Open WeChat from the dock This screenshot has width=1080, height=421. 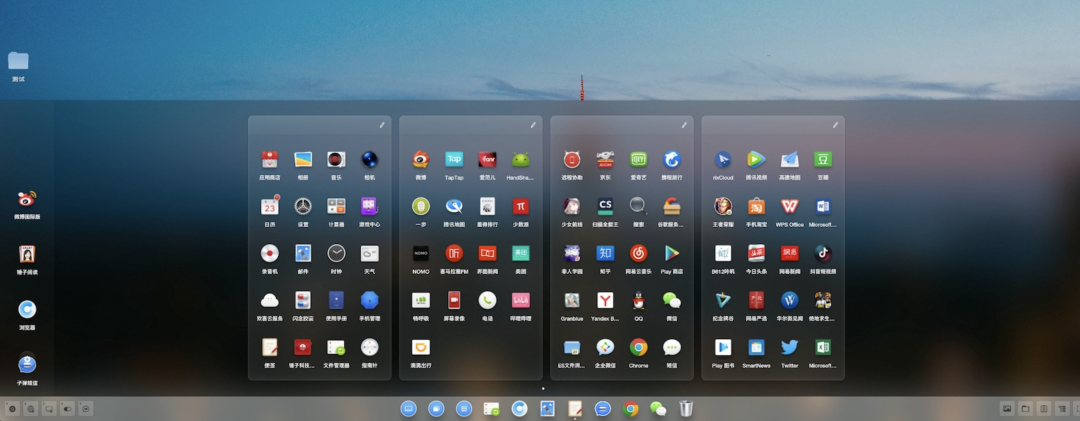tap(658, 409)
